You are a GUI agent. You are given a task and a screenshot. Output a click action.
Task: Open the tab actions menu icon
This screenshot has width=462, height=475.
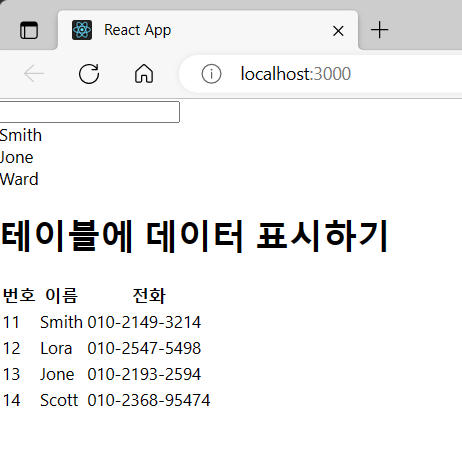[29, 30]
